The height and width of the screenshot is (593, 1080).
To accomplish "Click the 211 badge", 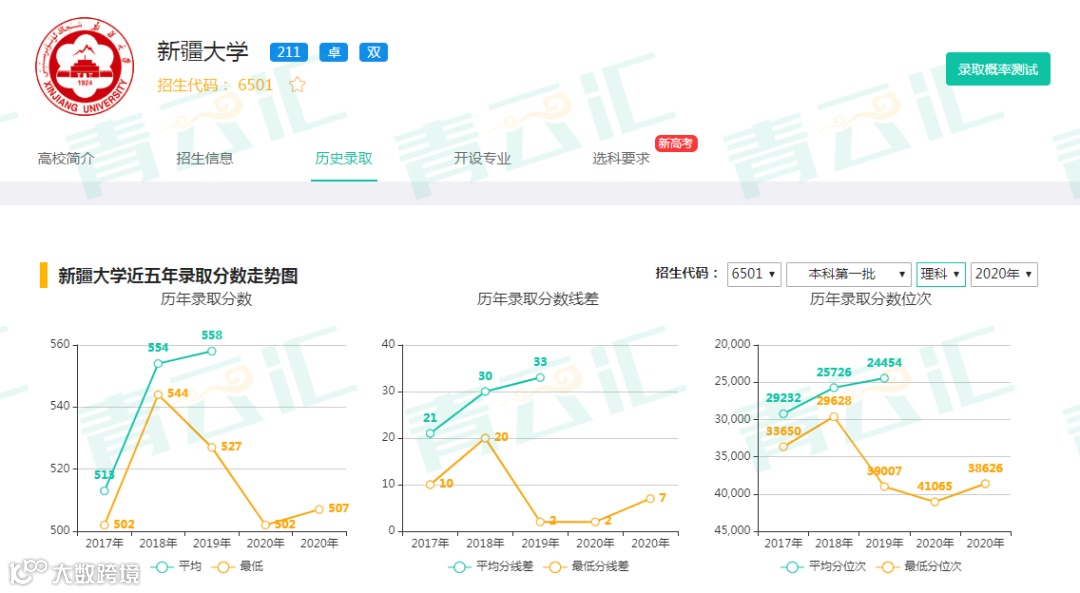I will (x=289, y=52).
